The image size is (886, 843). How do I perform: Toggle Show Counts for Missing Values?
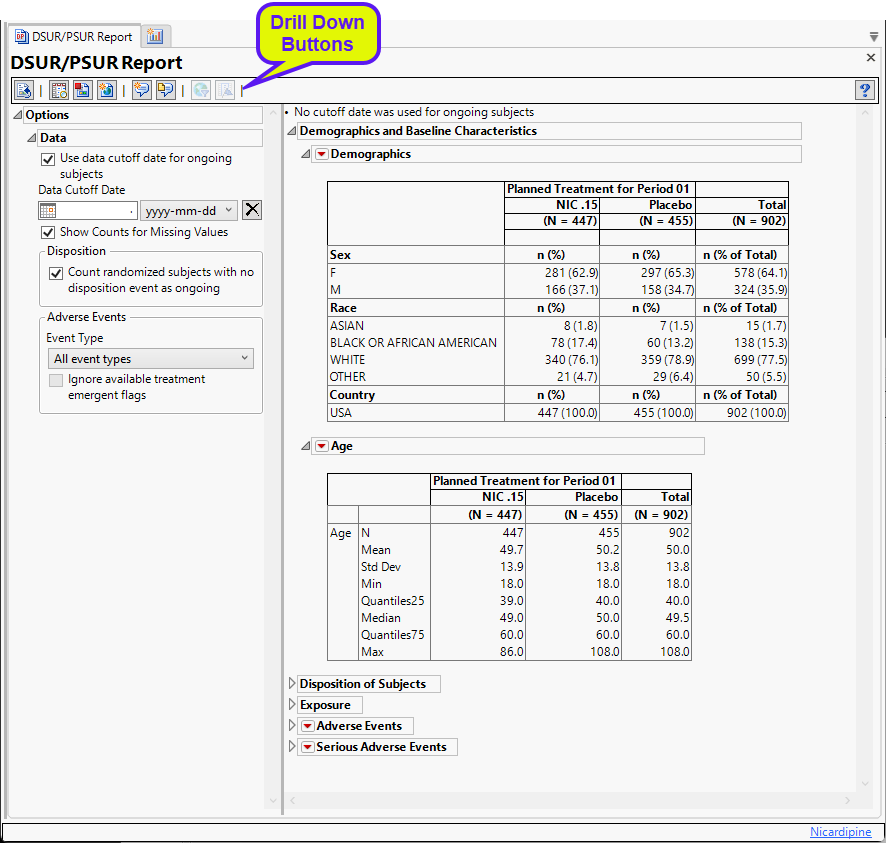(x=47, y=232)
